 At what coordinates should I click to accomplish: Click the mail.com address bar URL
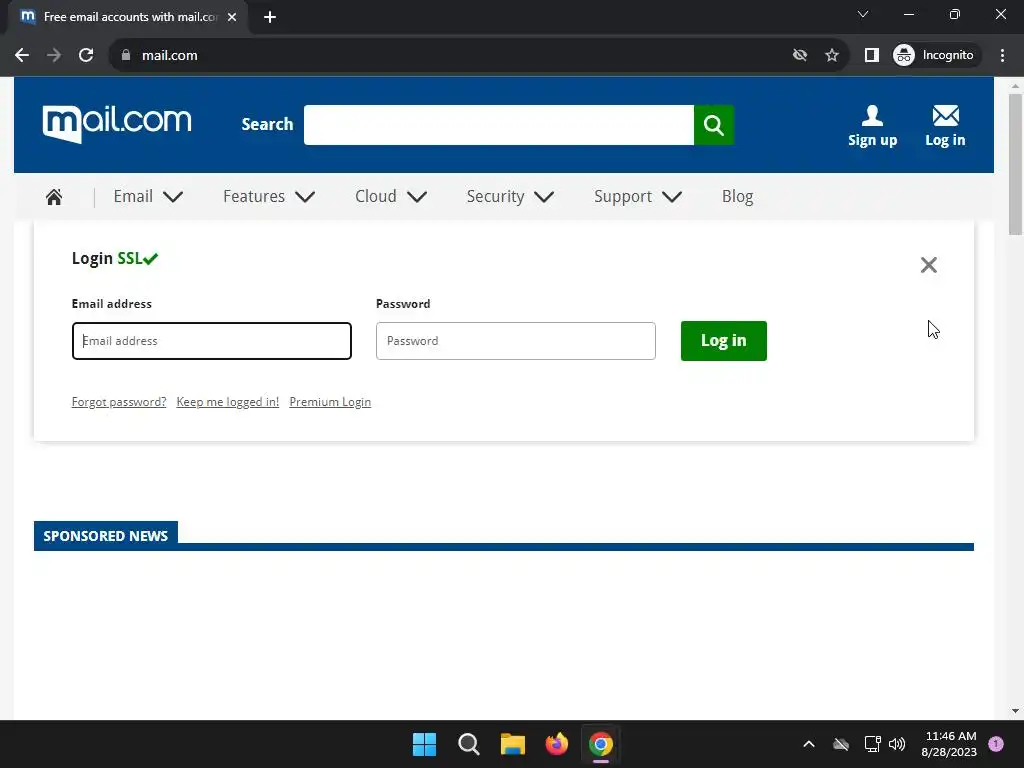170,55
